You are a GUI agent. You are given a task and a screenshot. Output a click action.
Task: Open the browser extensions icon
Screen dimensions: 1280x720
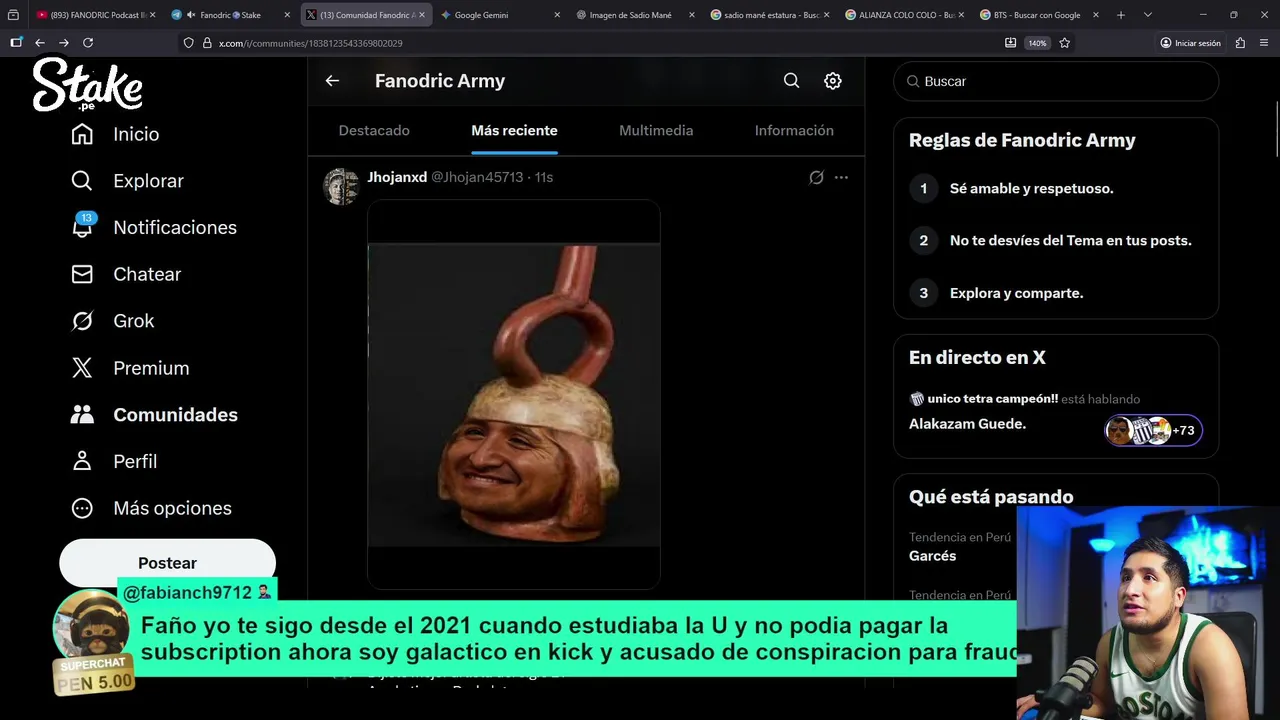[1240, 43]
